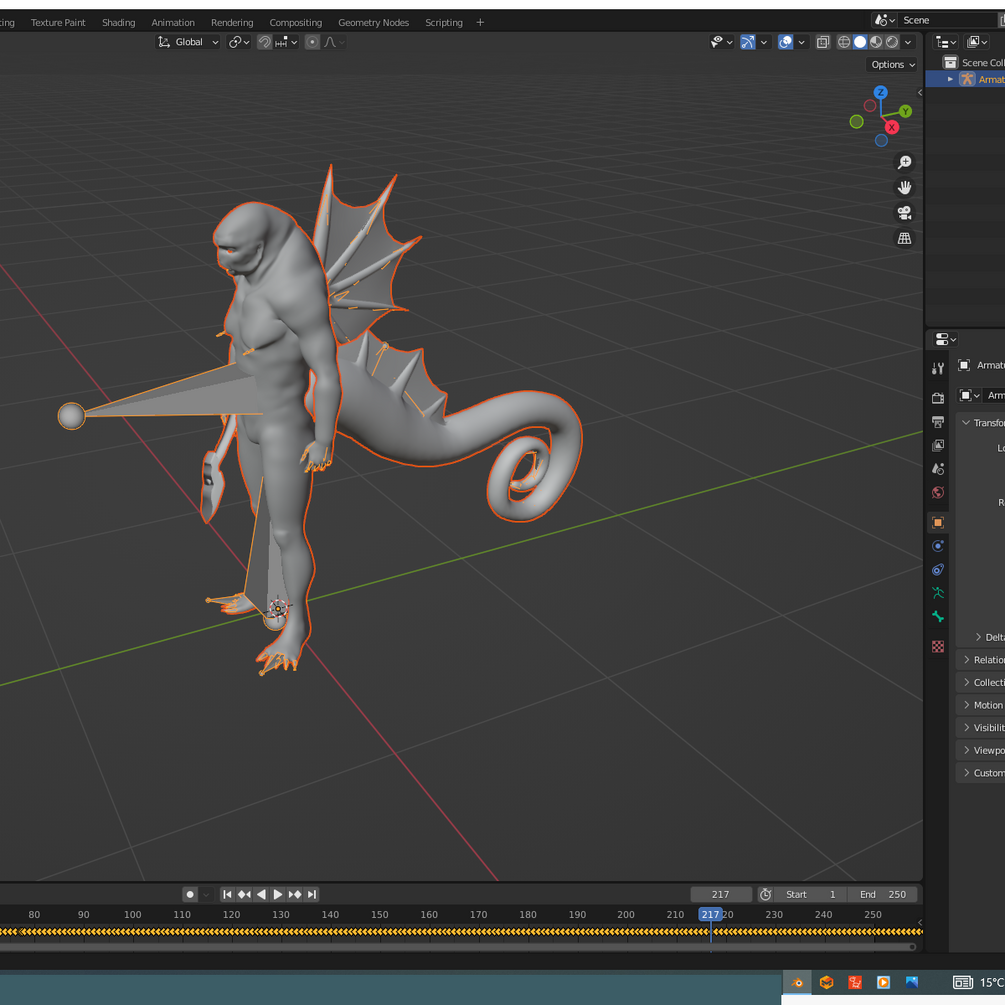Open the Tool properties tab
Screen dimensions: 1005x1005
(938, 368)
